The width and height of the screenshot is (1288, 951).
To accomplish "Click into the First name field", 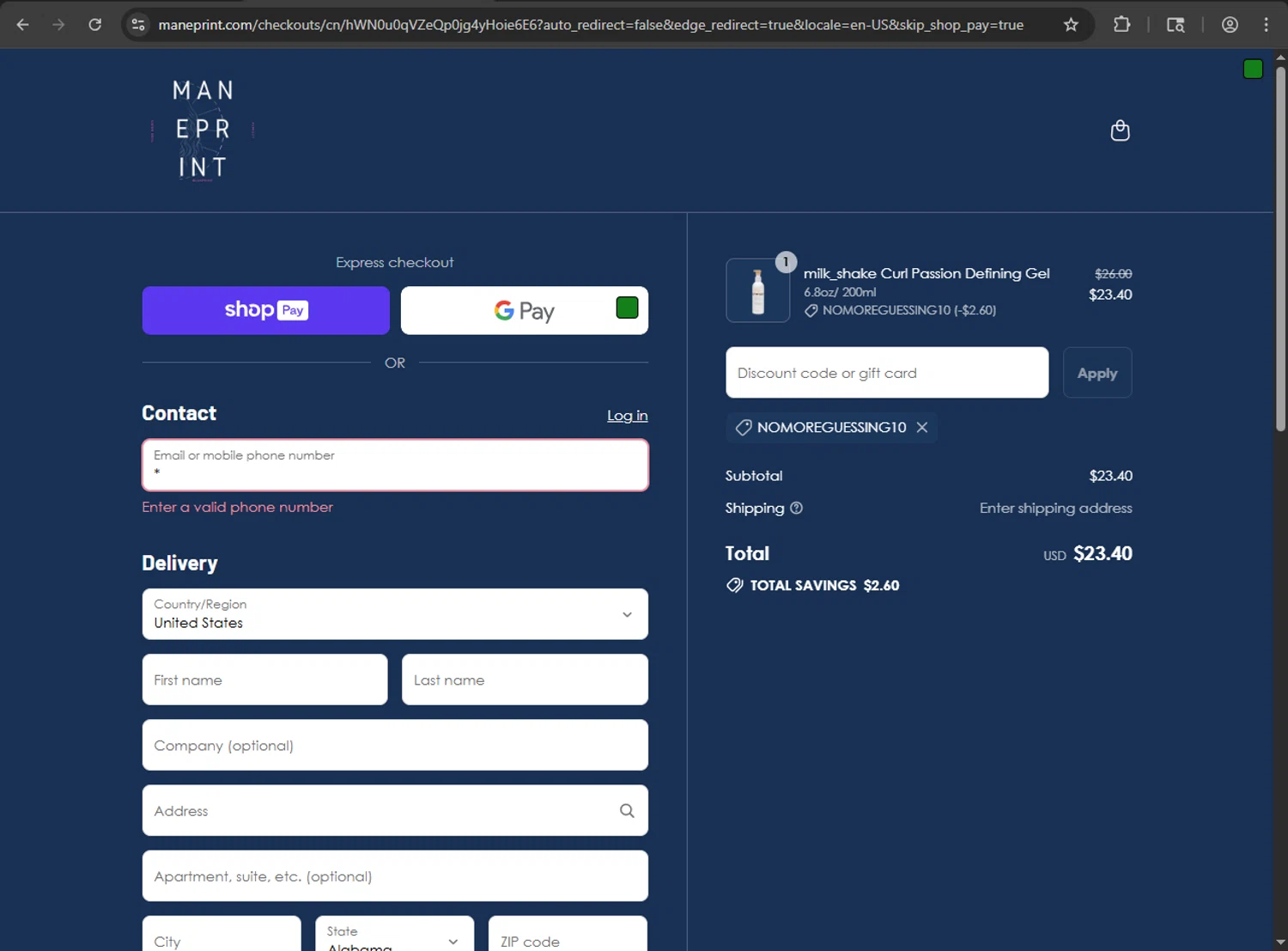I will point(264,680).
